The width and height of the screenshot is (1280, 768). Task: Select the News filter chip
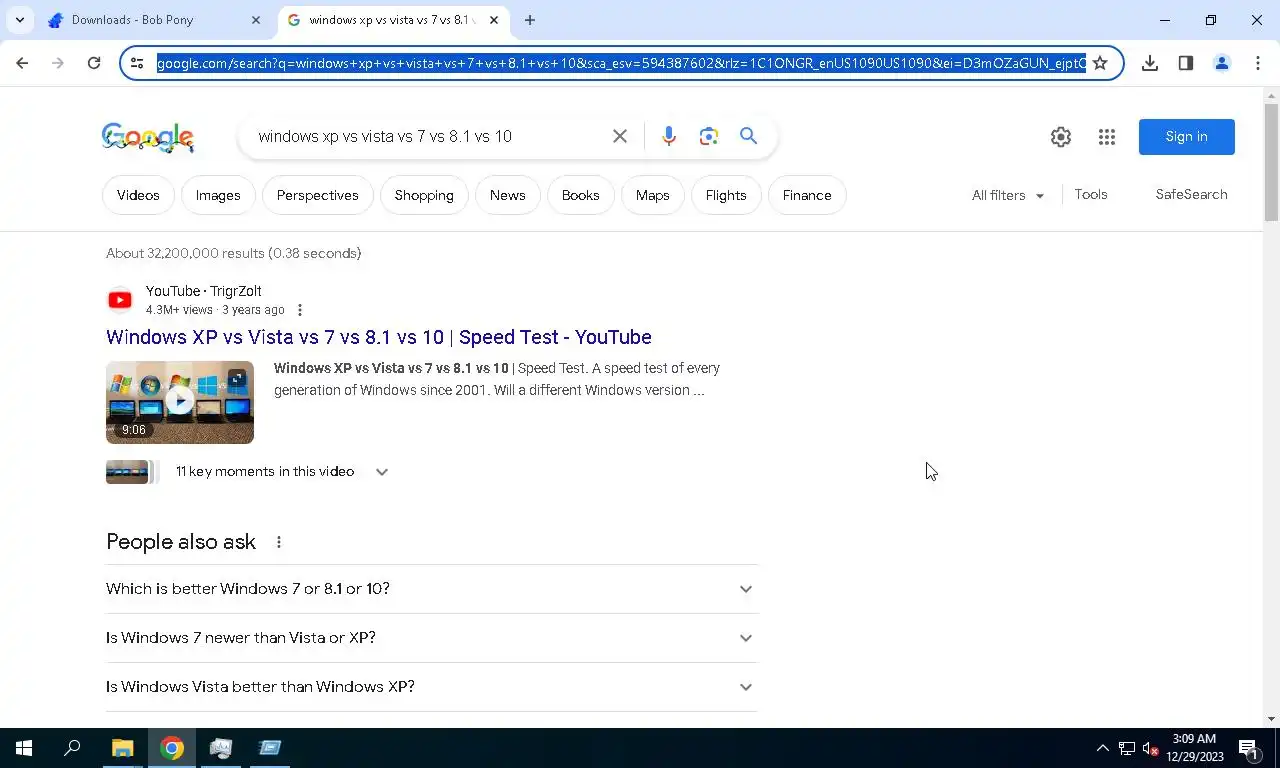click(507, 195)
